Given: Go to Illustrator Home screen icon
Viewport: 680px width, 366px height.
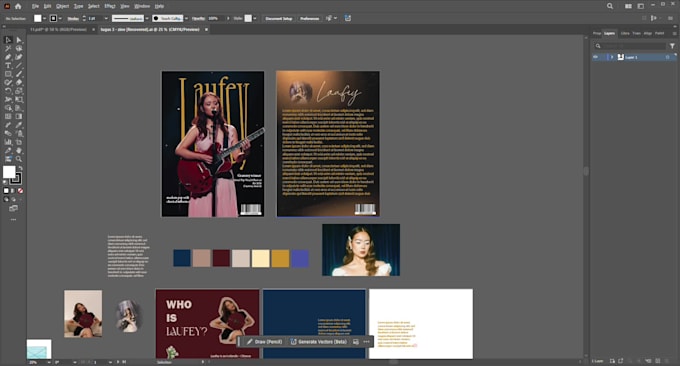Looking at the screenshot, I should click(18, 6).
